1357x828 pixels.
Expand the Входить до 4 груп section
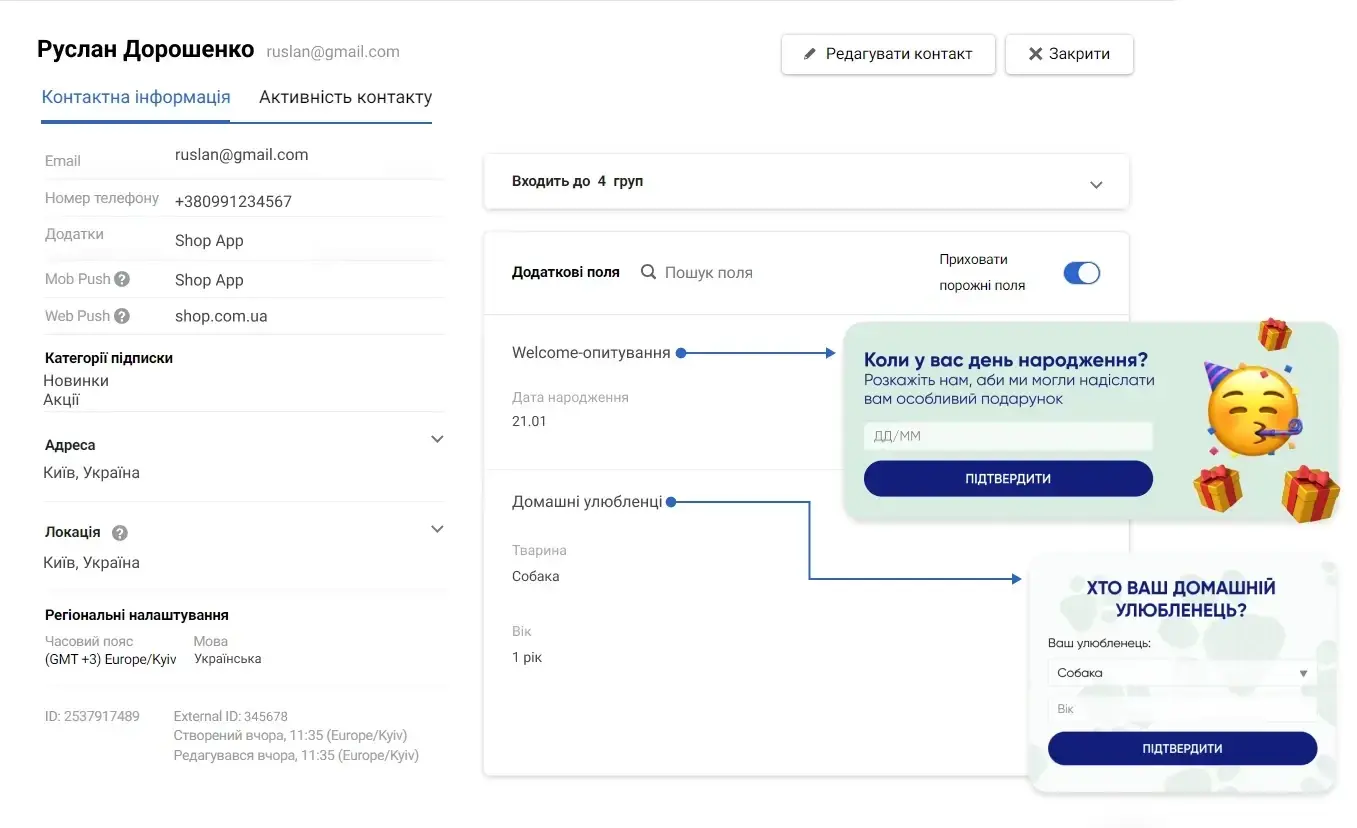pos(1096,185)
